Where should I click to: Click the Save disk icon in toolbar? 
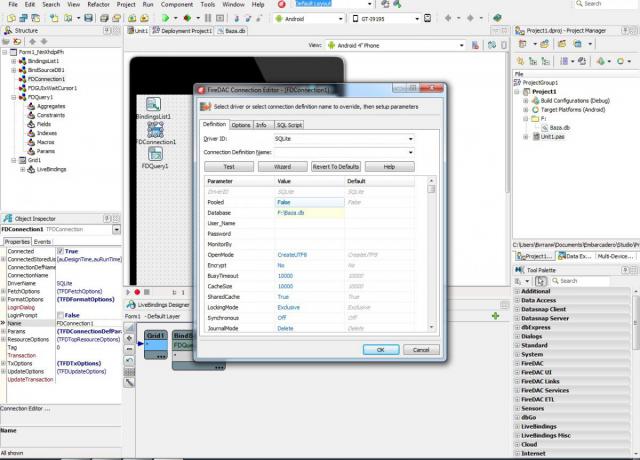pos(89,18)
